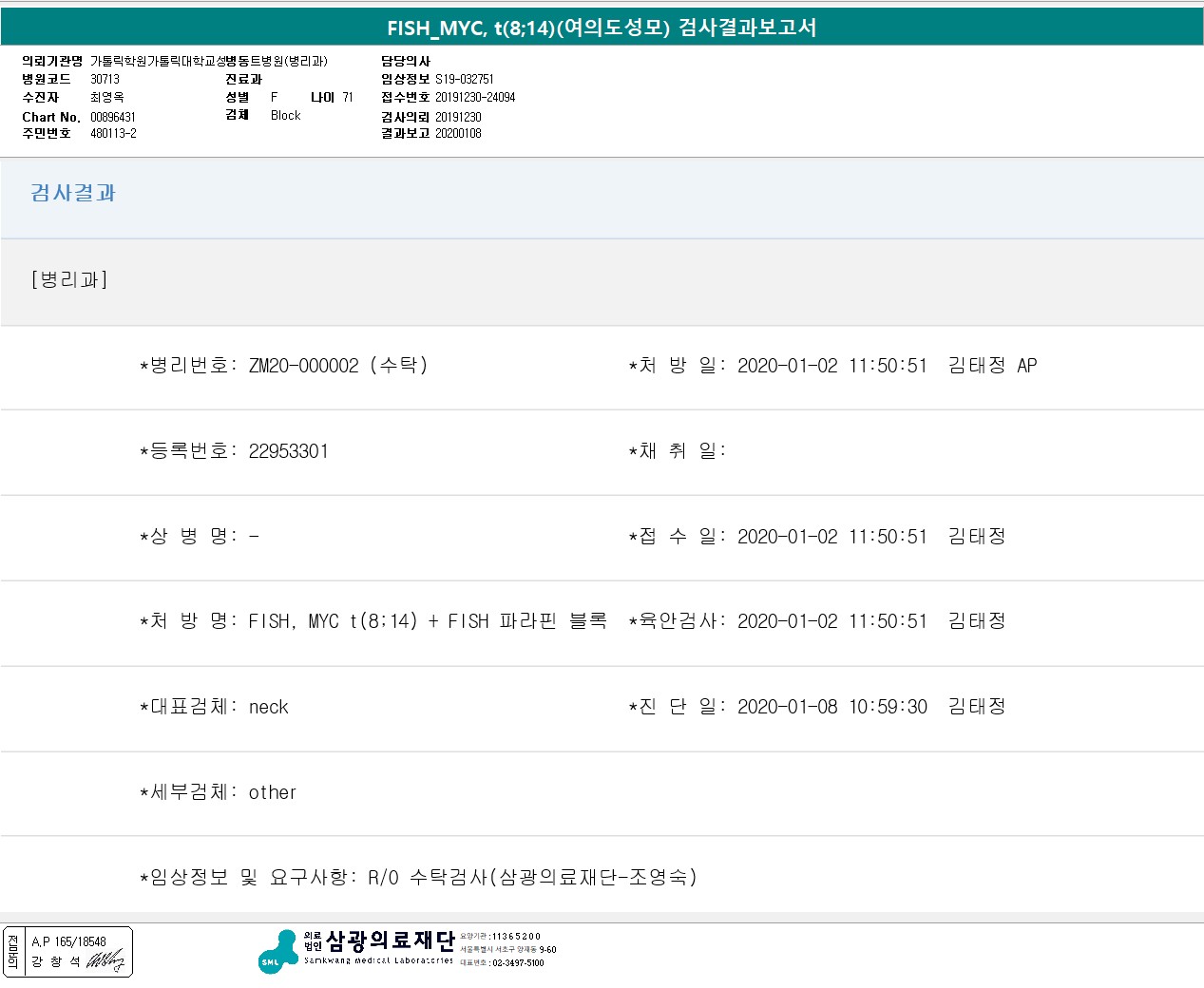
Task: Click the 접수번호 20191230-24094 field
Action: pos(449,97)
